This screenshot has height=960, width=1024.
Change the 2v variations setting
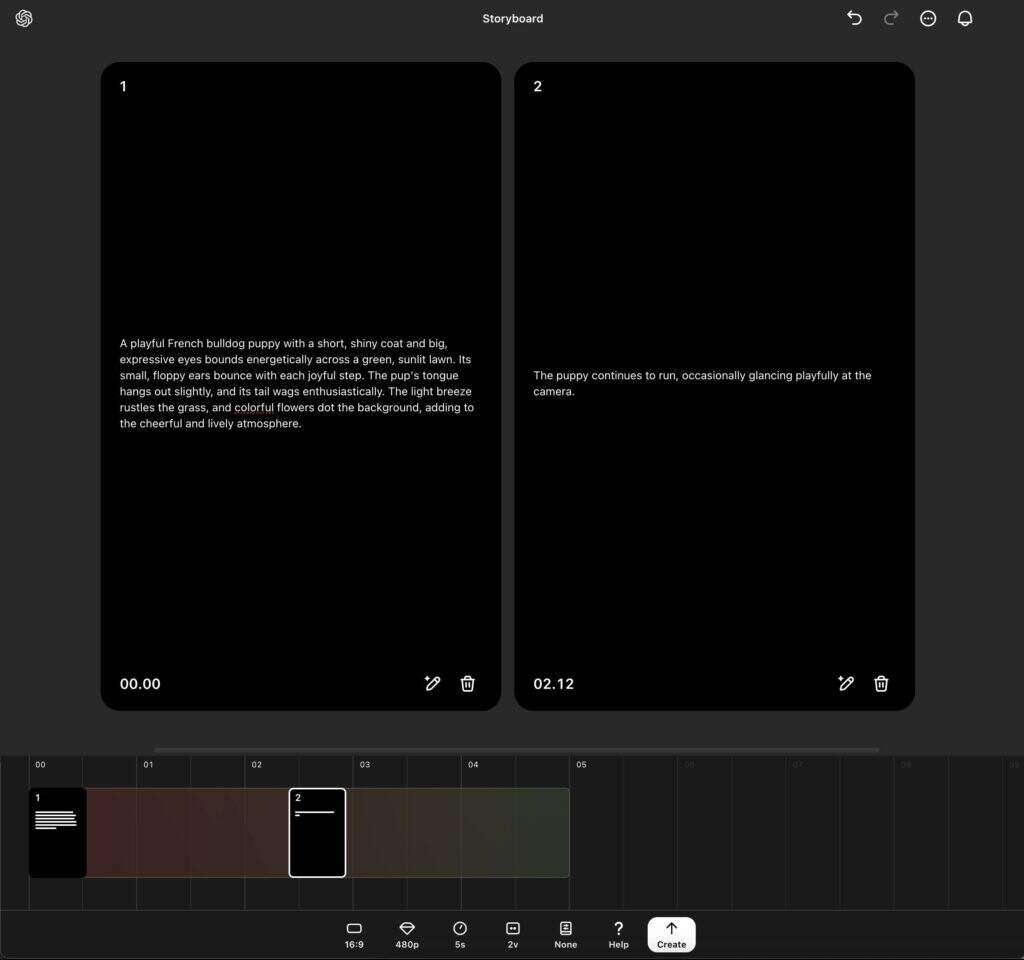(x=513, y=935)
